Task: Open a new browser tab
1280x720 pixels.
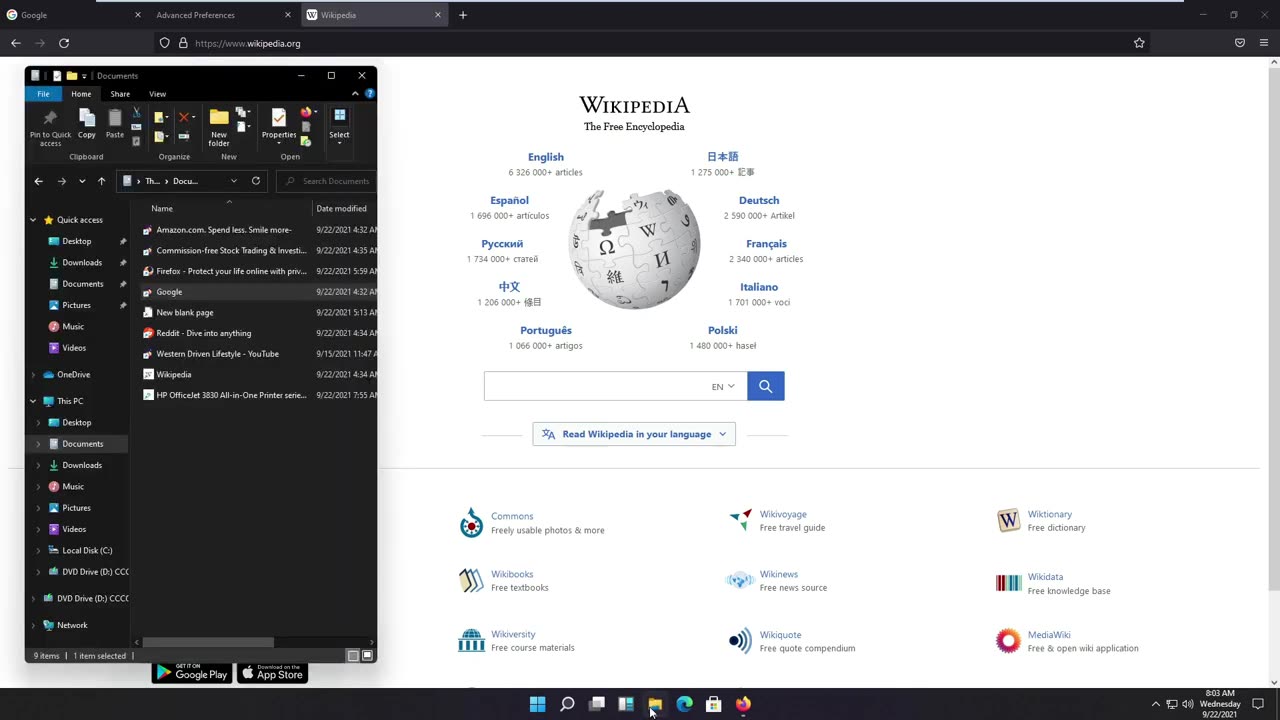Action: coord(462,15)
